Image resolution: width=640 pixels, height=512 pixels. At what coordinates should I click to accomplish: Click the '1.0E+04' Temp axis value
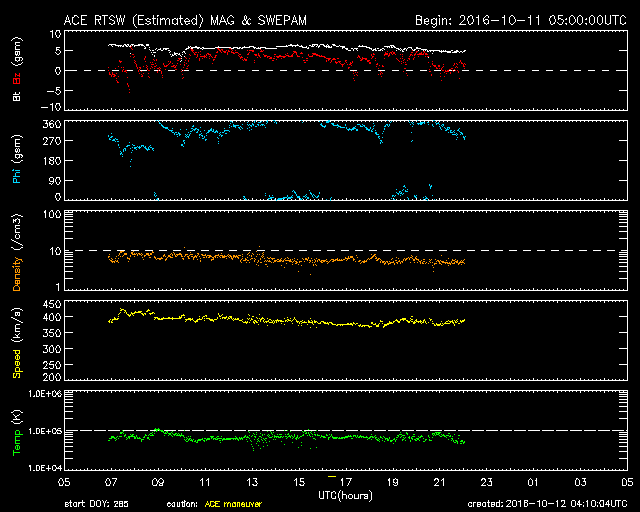(45, 467)
